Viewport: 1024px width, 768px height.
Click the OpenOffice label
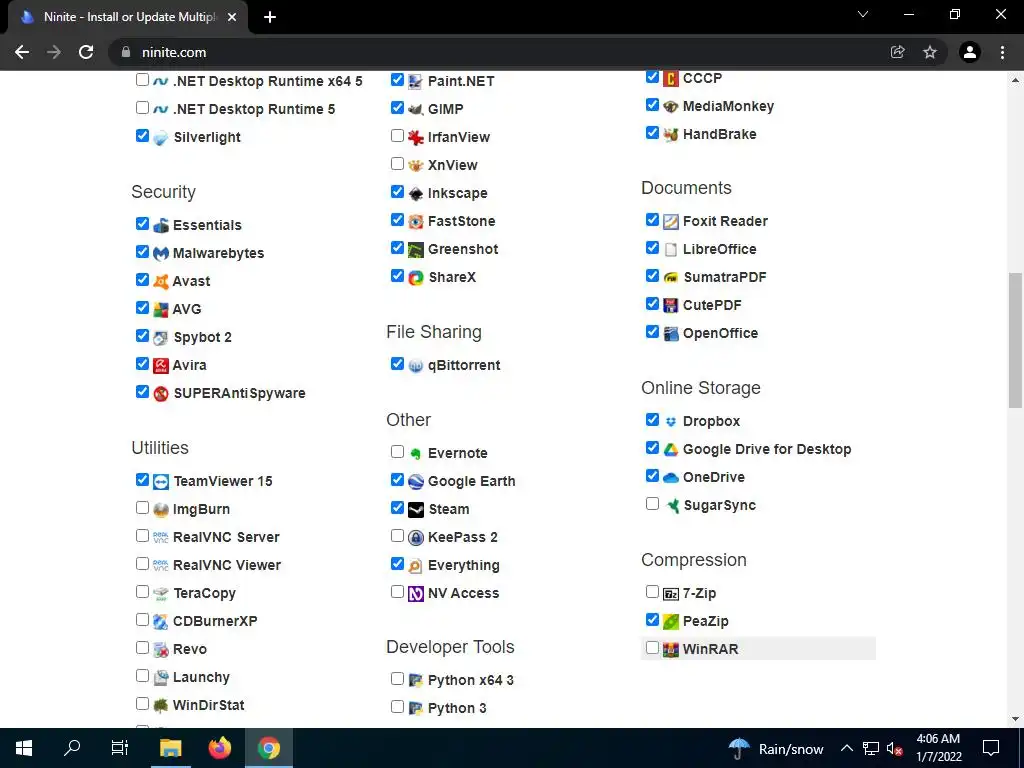pyautogui.click(x=720, y=333)
